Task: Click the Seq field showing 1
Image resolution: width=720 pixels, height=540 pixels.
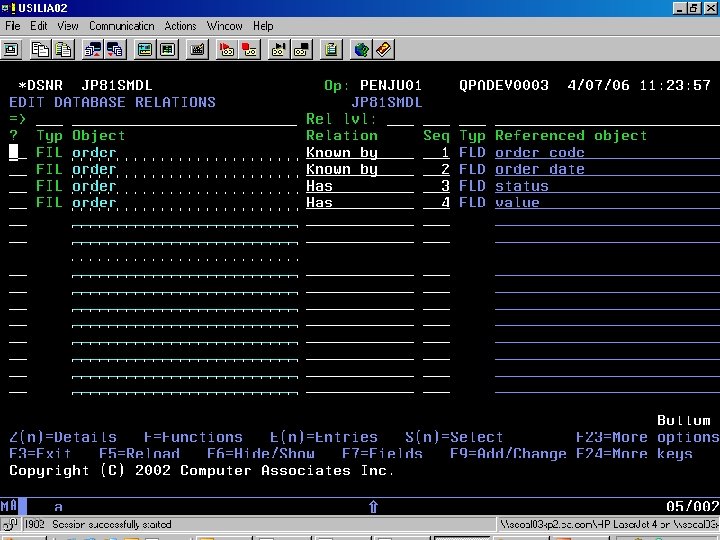Action: coord(436,152)
